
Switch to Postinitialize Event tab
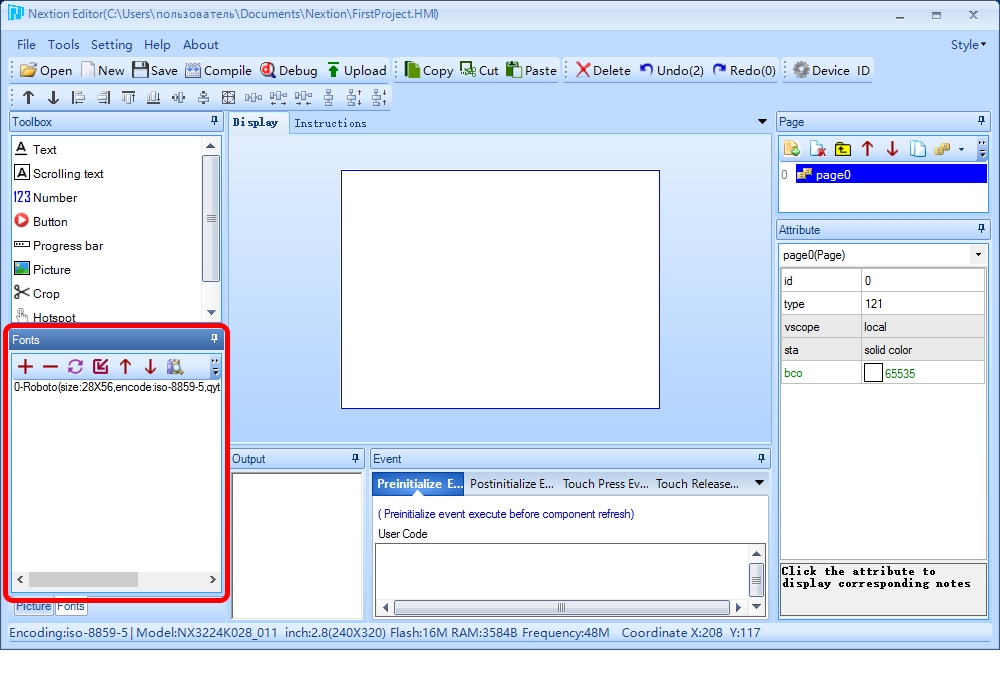coord(511,483)
